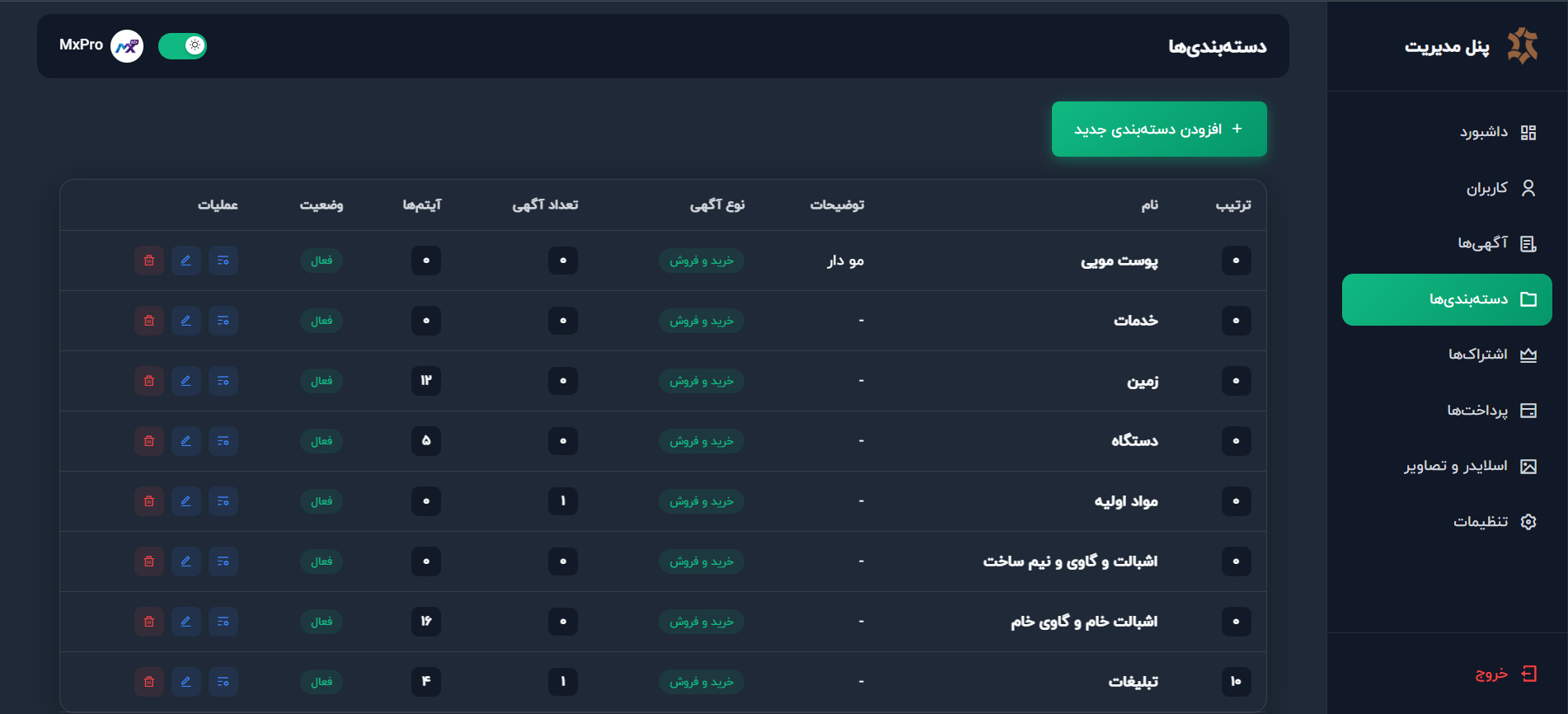This screenshot has width=1568, height=714.
Task: Edit the اشبالت خام و گاوی خام category
Action: point(186,622)
